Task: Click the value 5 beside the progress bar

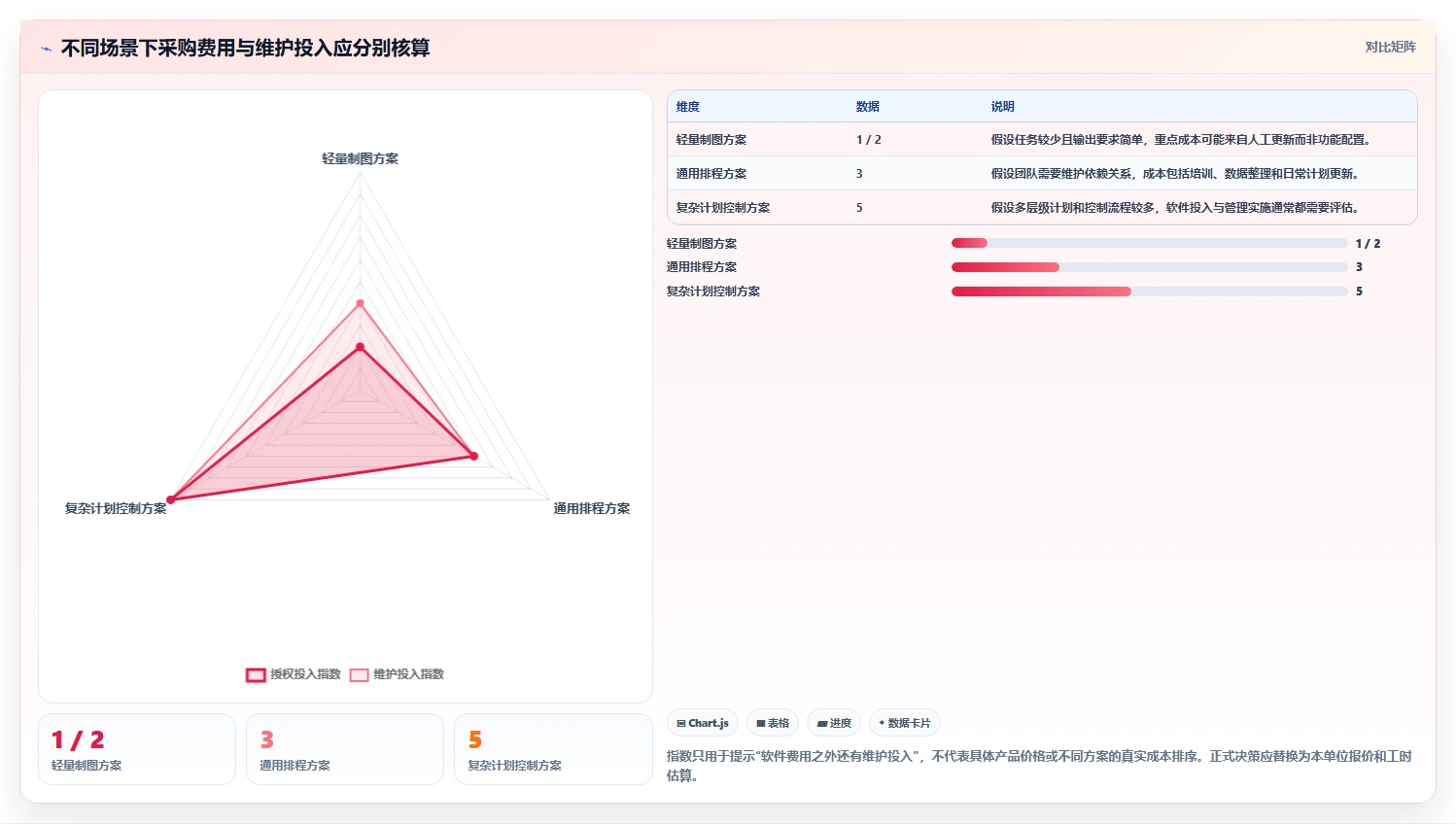Action: 1359,292
